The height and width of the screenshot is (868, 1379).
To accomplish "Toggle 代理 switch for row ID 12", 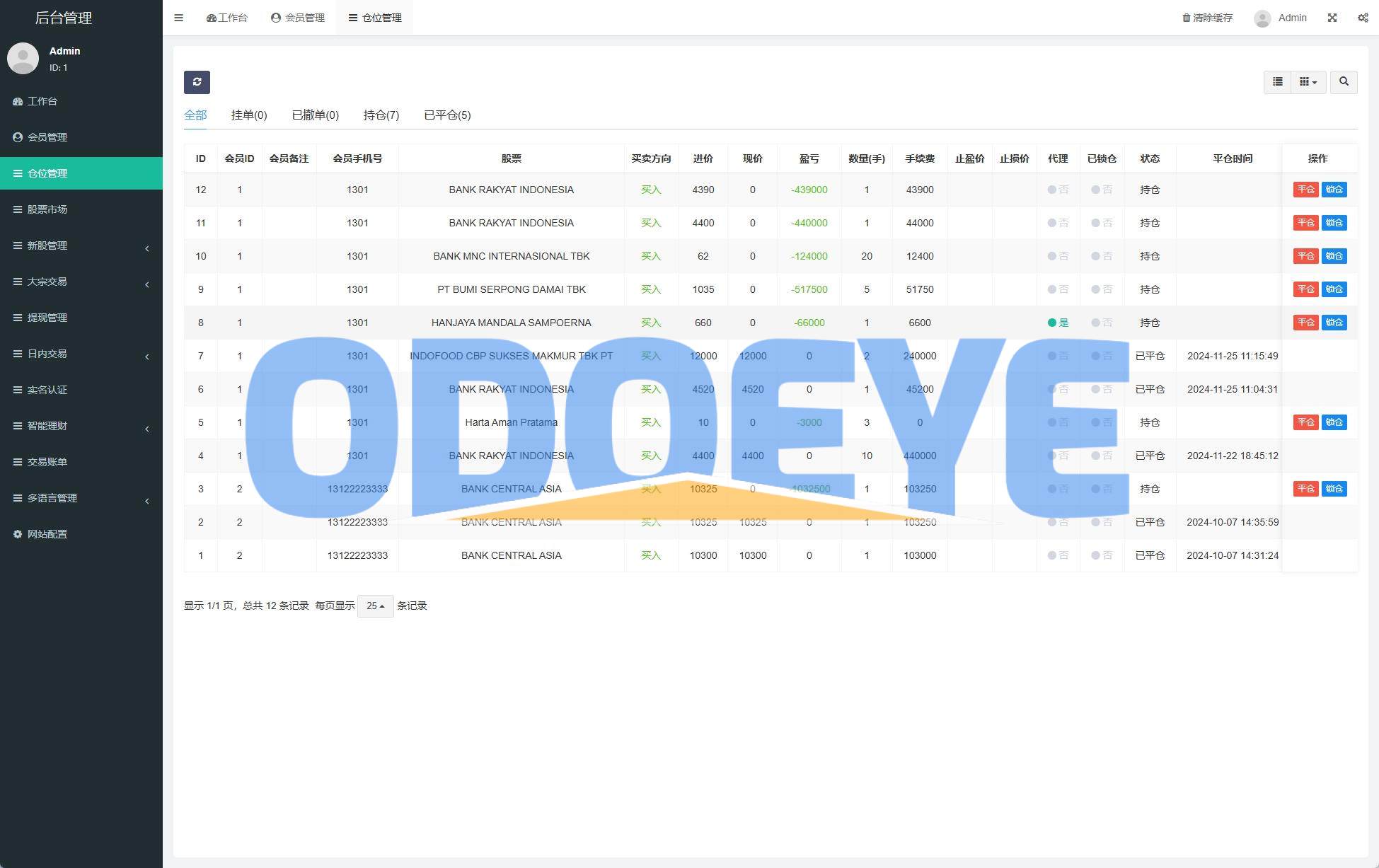I will pyautogui.click(x=1058, y=190).
